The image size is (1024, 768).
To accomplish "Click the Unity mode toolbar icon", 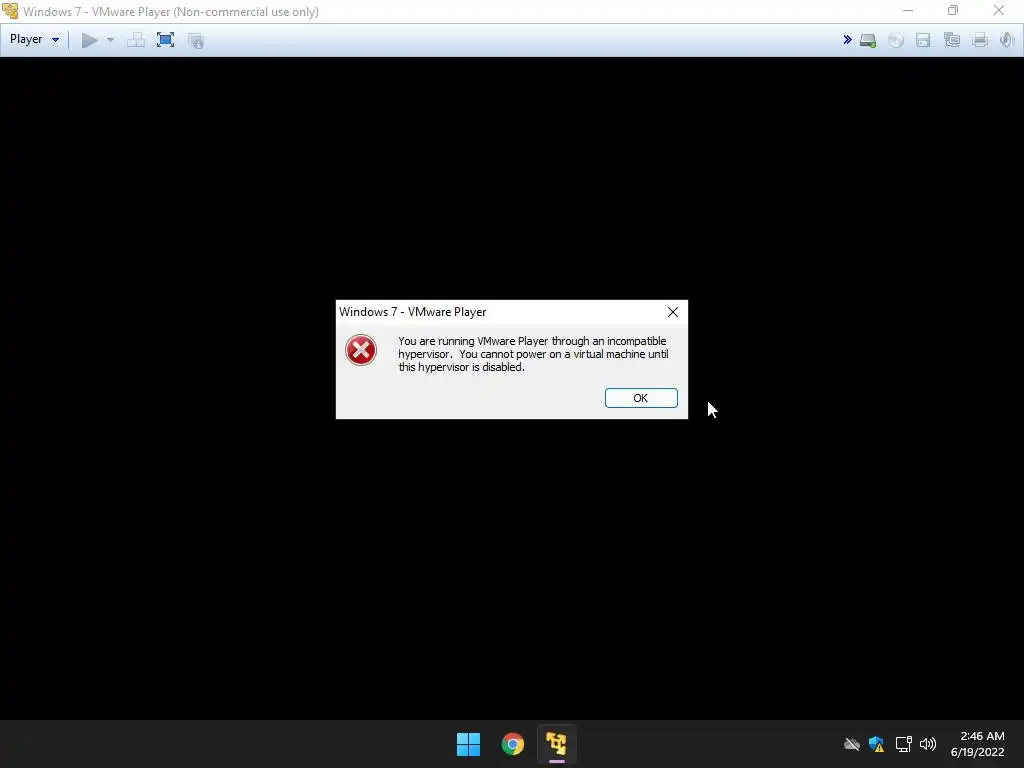I will 196,40.
